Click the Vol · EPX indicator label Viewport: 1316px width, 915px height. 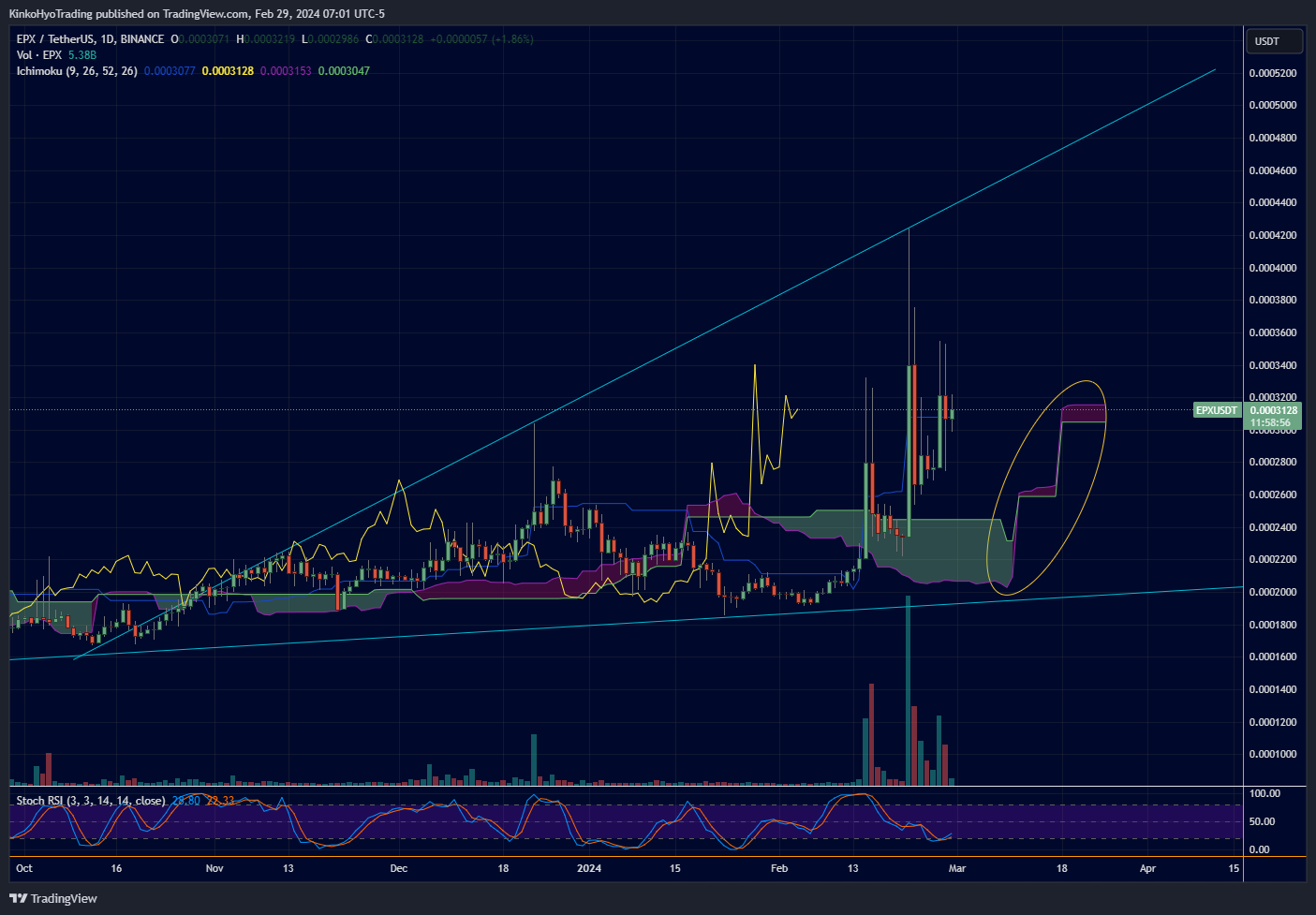(x=39, y=55)
